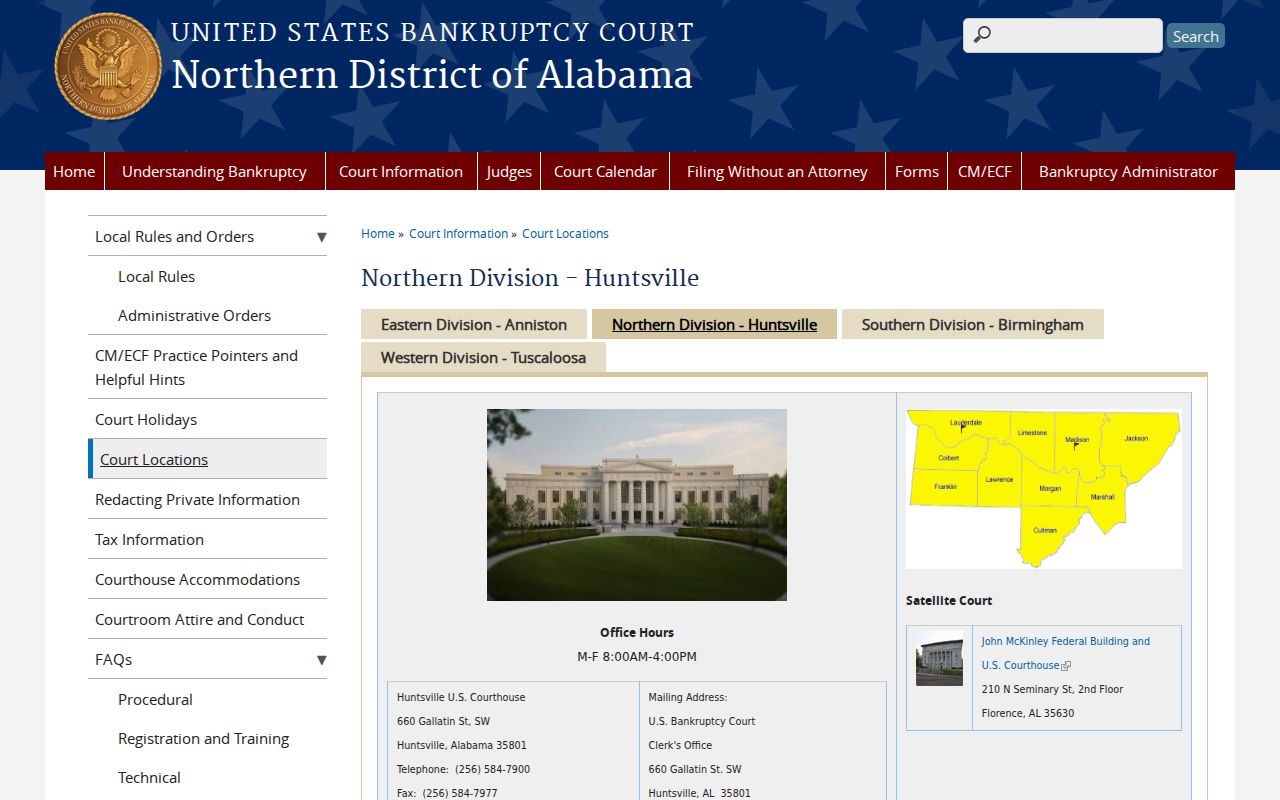Collapse the FAQs section arrow

(321, 660)
